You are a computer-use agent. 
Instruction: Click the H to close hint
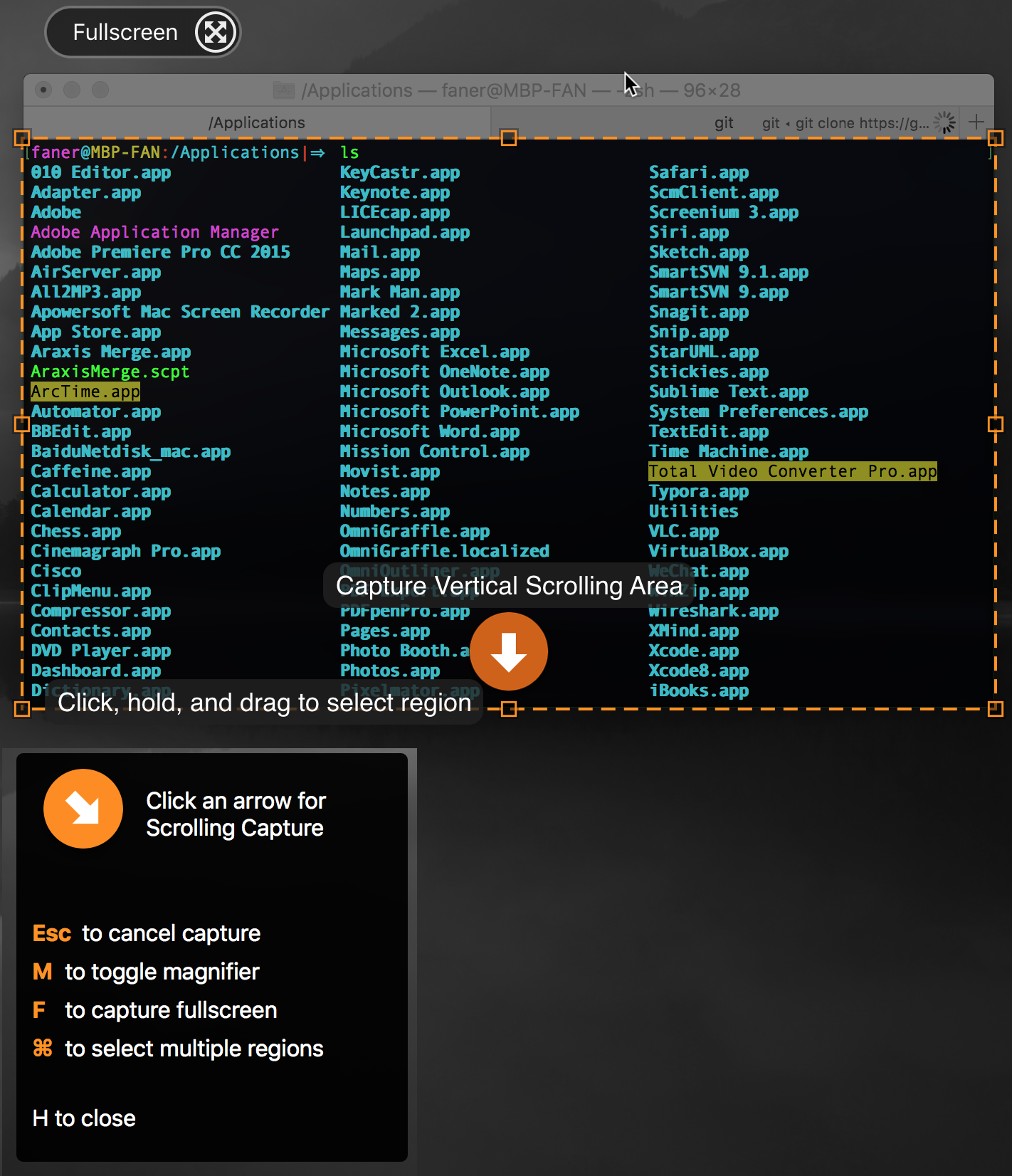click(x=84, y=1118)
